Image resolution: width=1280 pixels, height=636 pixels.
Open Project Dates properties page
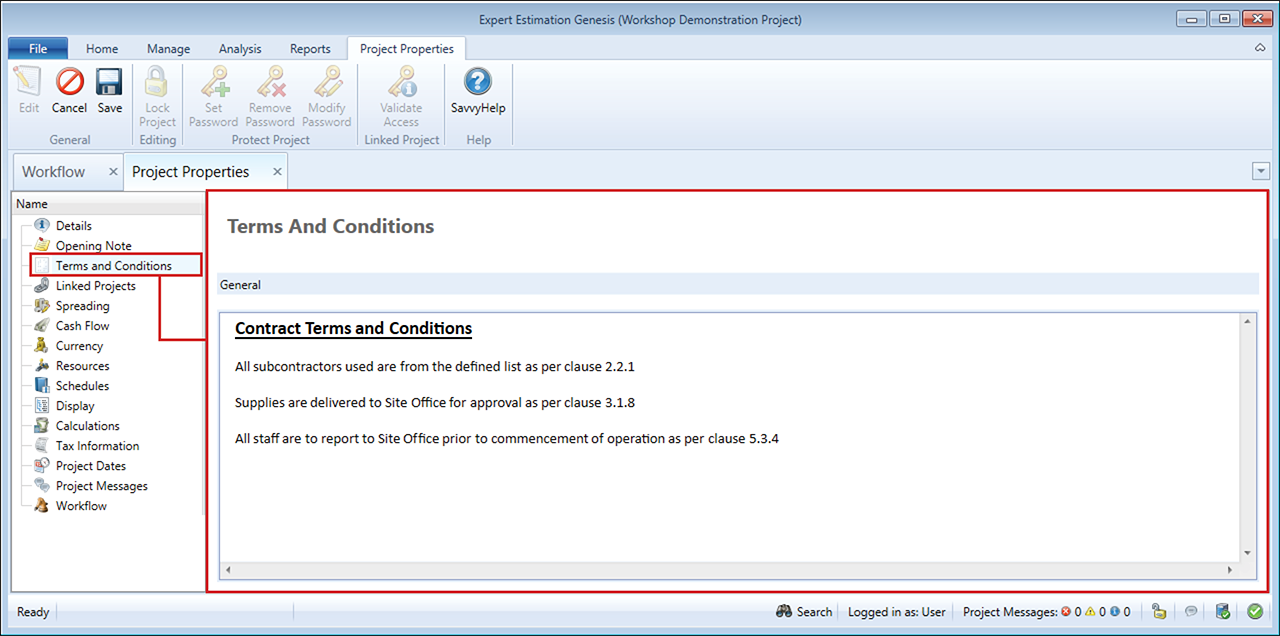point(90,466)
